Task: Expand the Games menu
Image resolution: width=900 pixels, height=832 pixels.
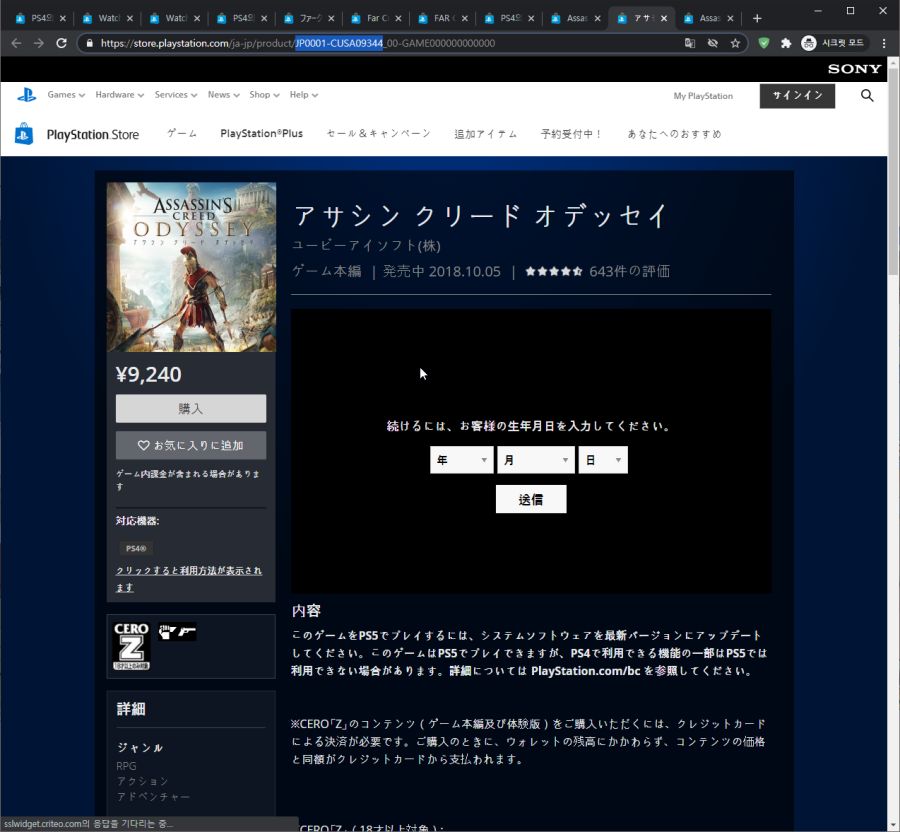Action: [x=66, y=95]
